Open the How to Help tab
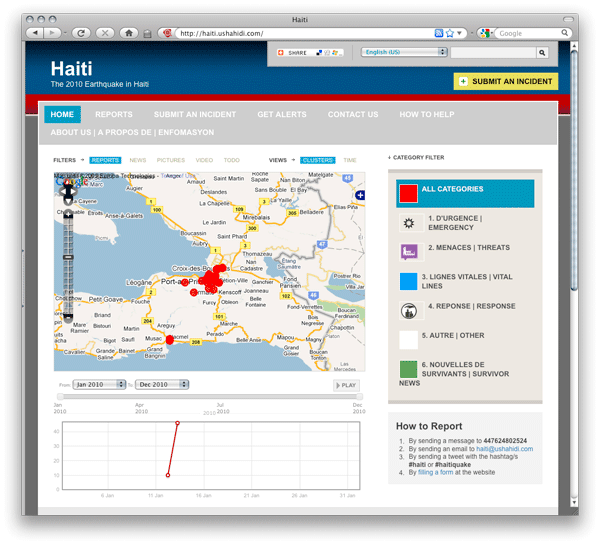This screenshot has height=545, width=600. coord(427,114)
